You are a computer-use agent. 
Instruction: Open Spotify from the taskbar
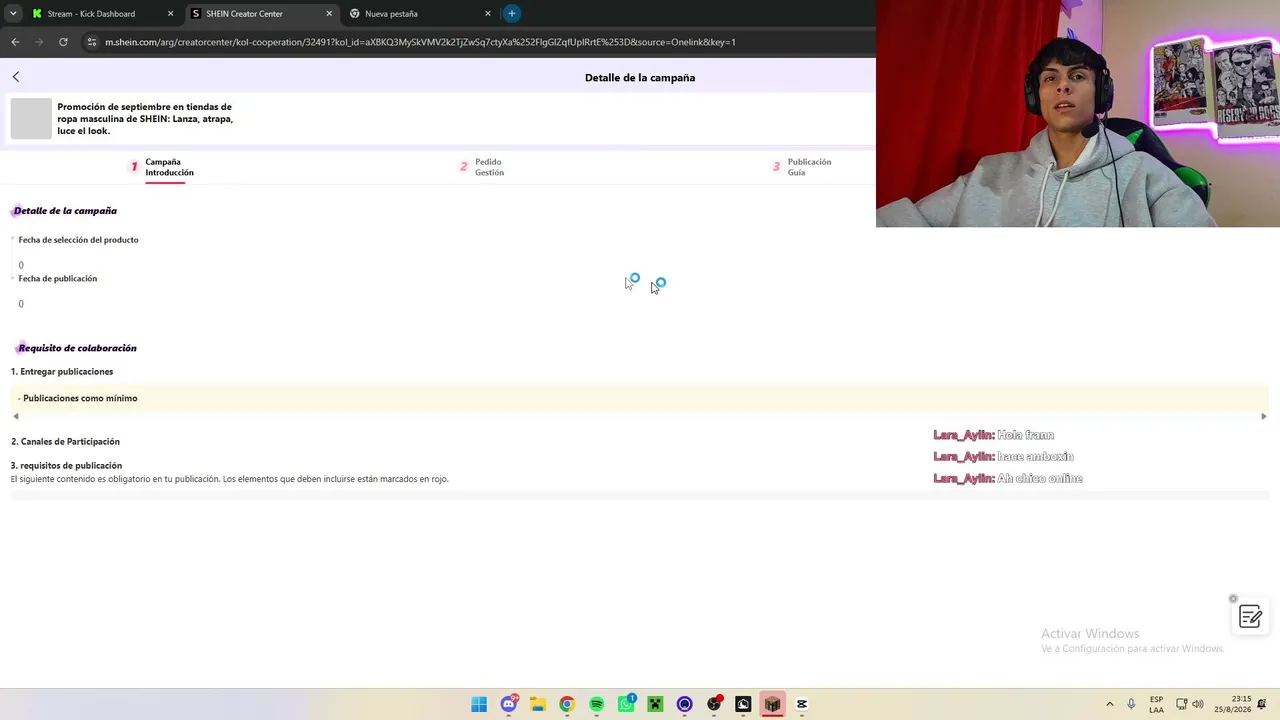tap(596, 704)
